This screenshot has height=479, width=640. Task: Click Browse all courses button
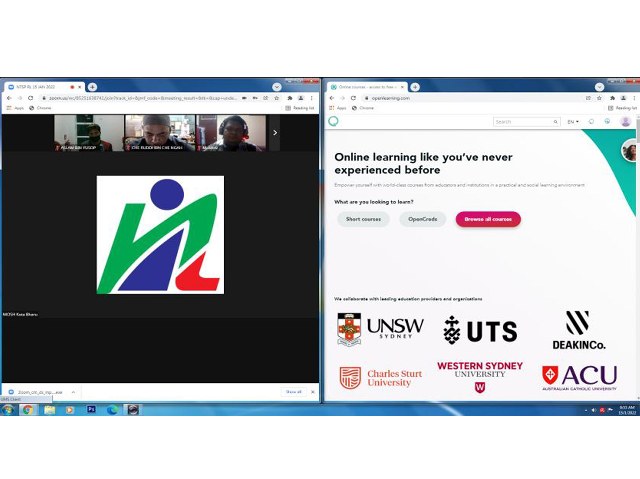(x=488, y=219)
